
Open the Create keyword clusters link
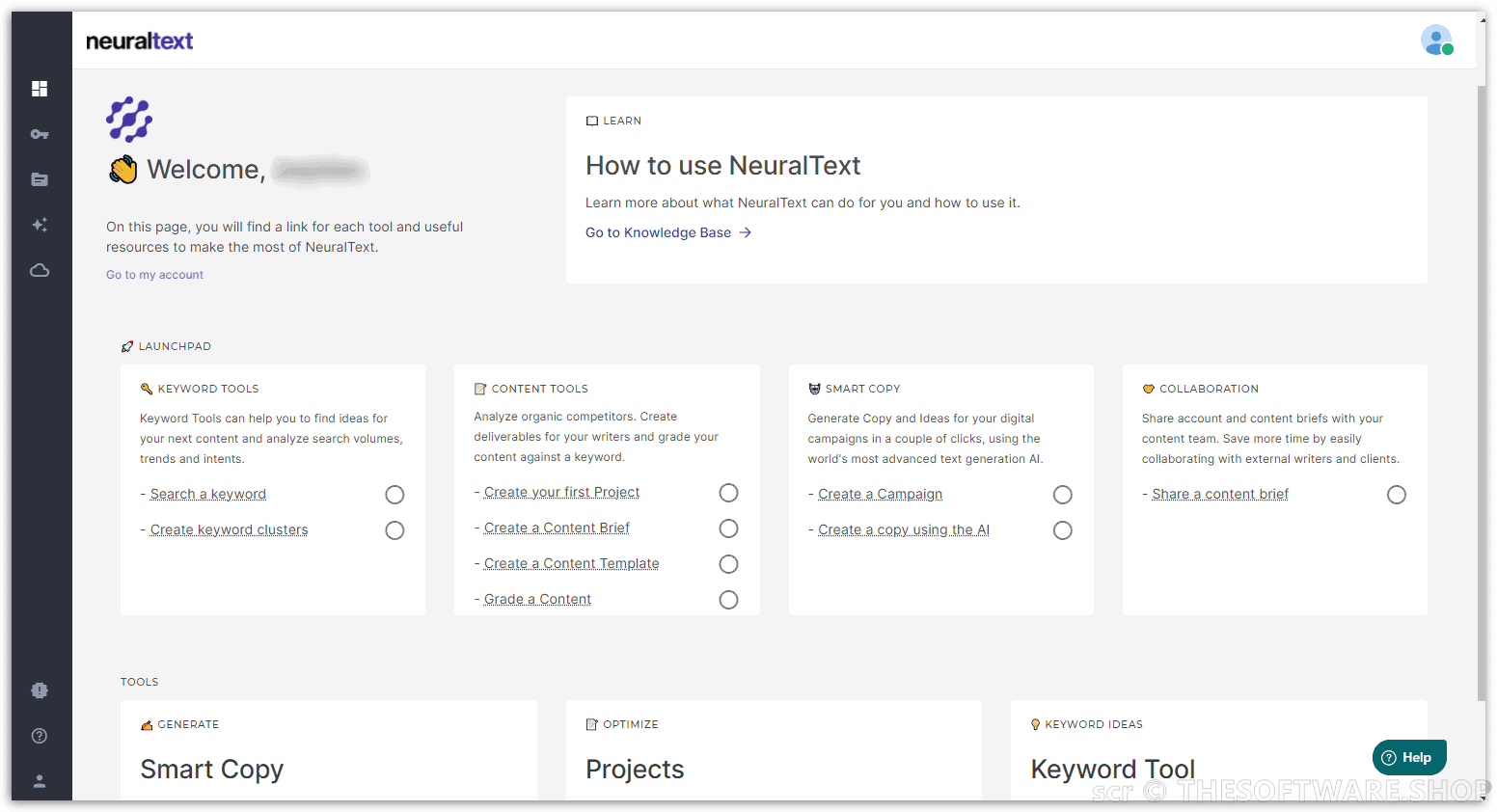[230, 529]
